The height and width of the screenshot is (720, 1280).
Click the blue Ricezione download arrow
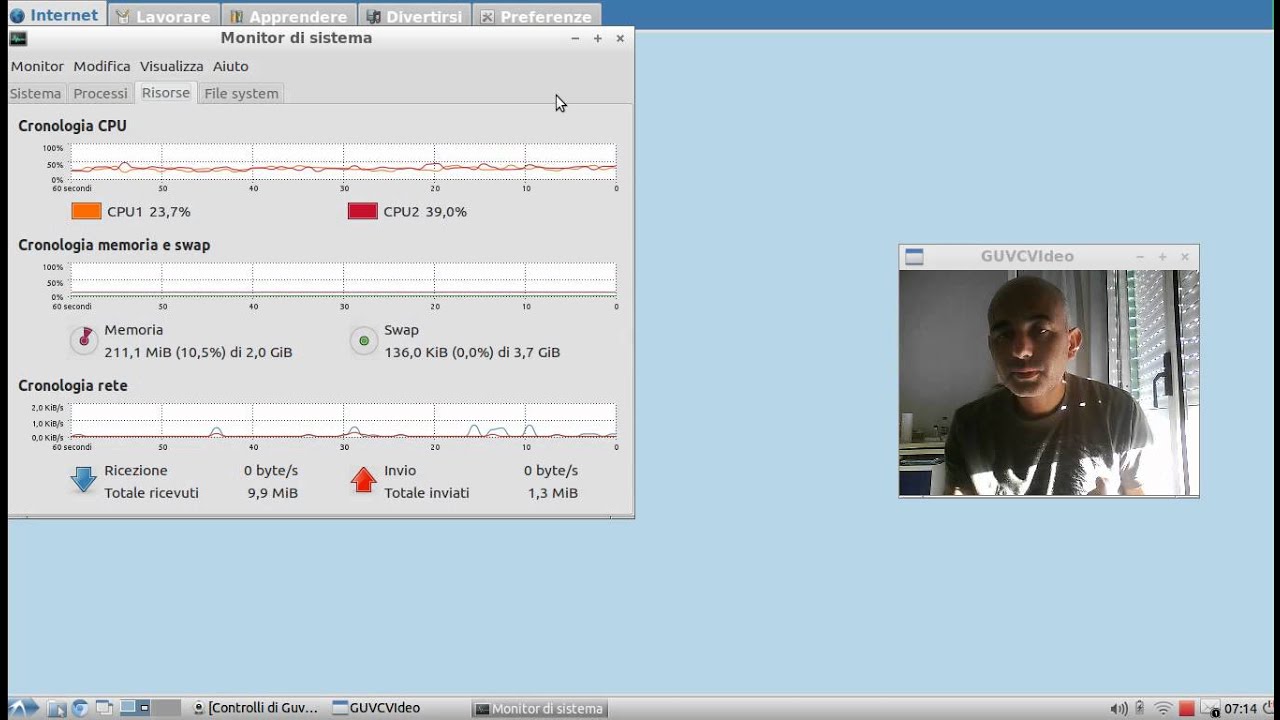[83, 480]
